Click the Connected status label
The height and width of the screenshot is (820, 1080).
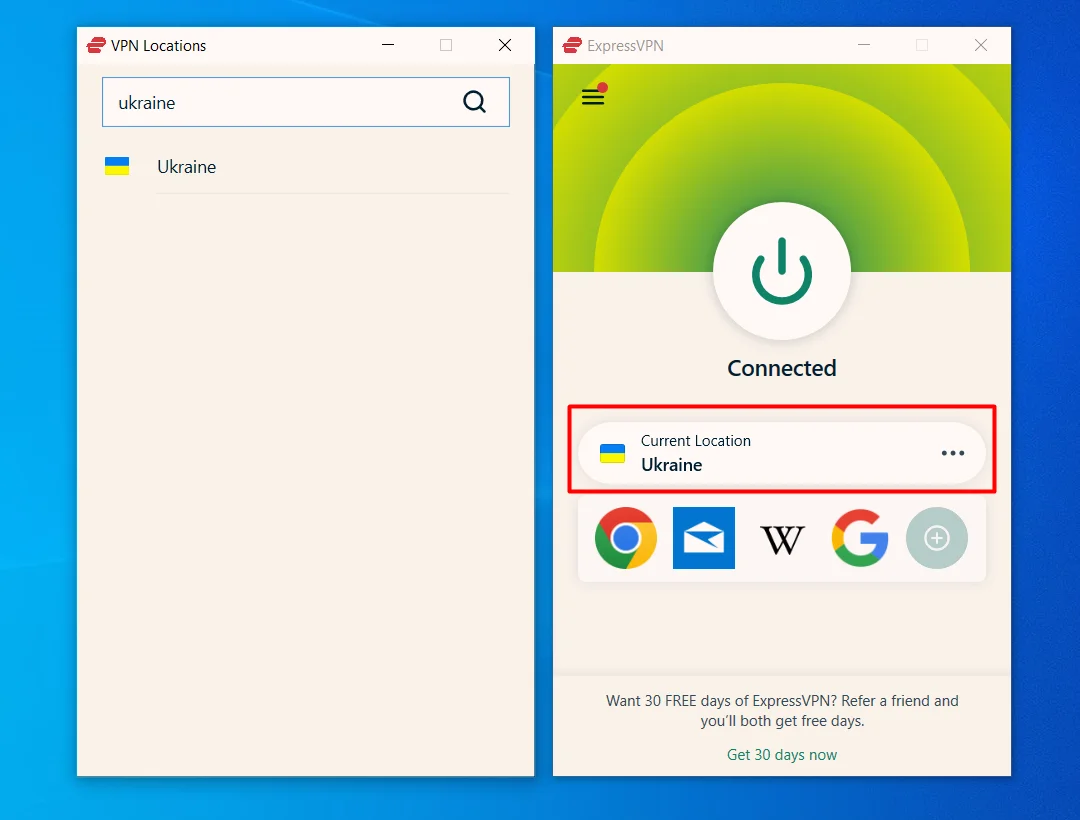[782, 368]
